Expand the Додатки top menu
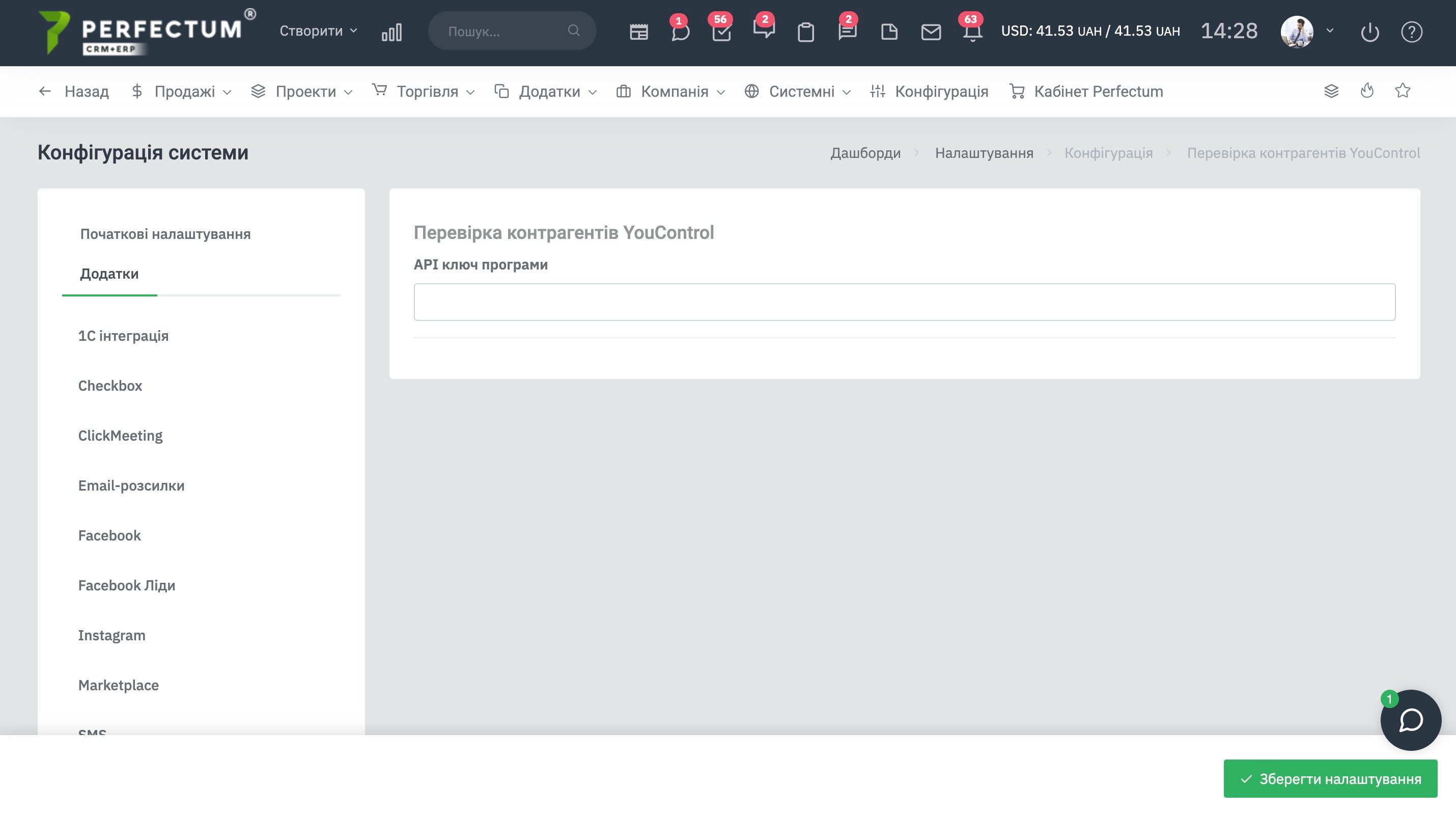1456x813 pixels. coord(545,92)
